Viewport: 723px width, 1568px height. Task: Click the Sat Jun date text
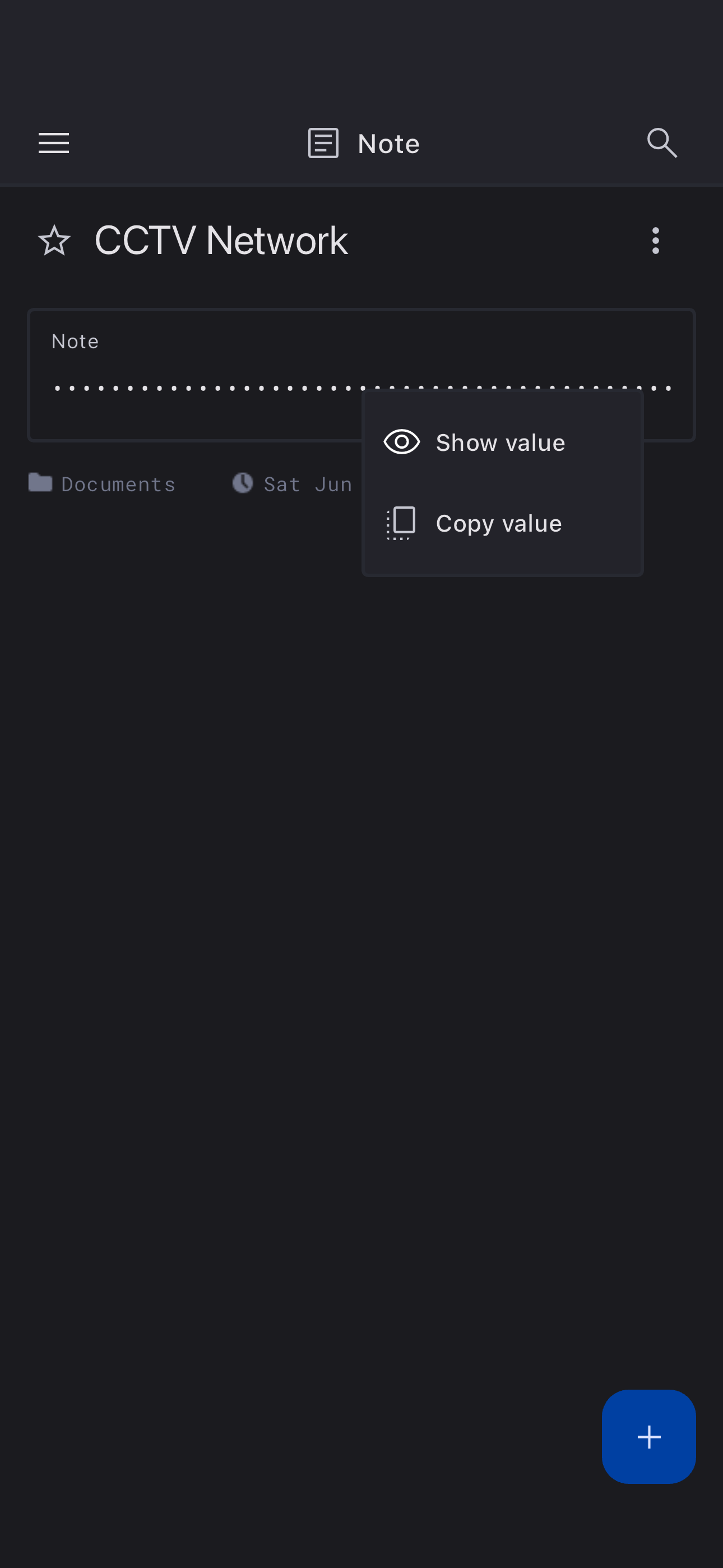307,485
